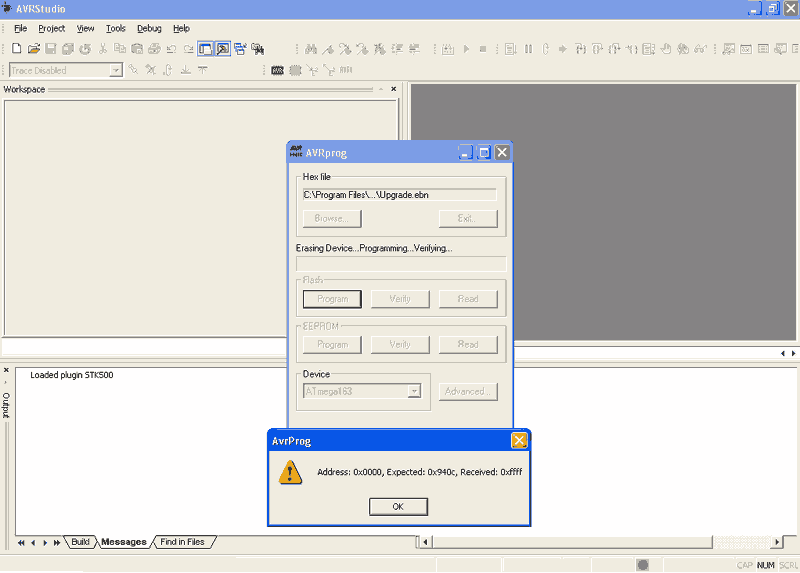Viewport: 800px width, 573px height.
Task: Switch to the Build output tab
Action: click(x=80, y=542)
